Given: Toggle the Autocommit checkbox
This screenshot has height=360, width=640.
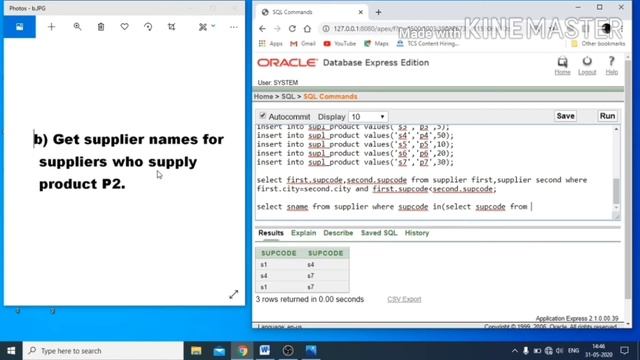Looking at the screenshot, I should coord(262,116).
